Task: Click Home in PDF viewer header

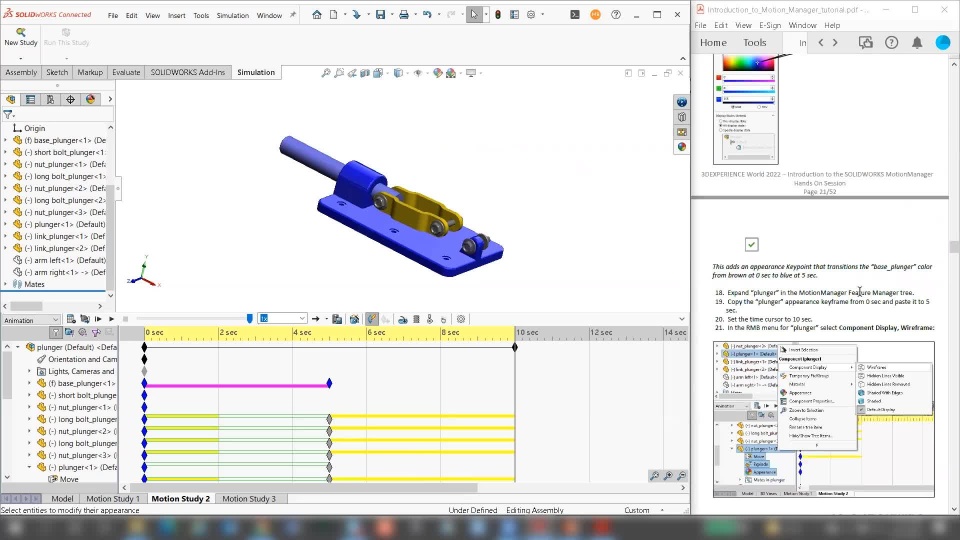Action: 713,42
